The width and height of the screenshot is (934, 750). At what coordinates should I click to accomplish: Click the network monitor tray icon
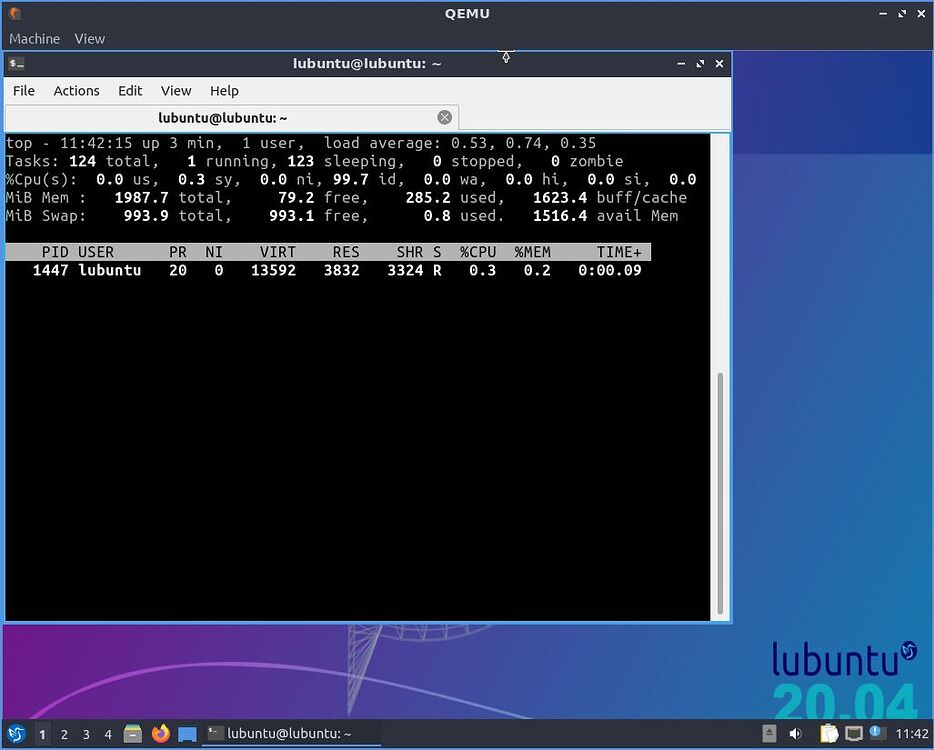coord(854,733)
